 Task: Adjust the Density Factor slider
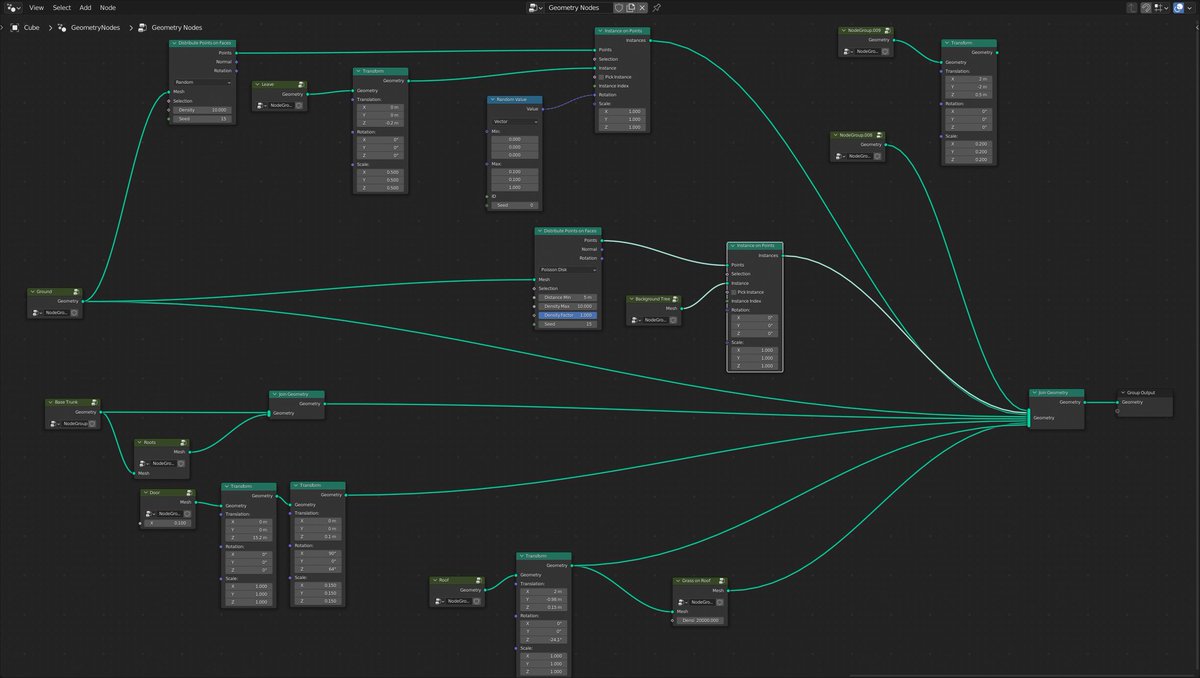click(568, 315)
